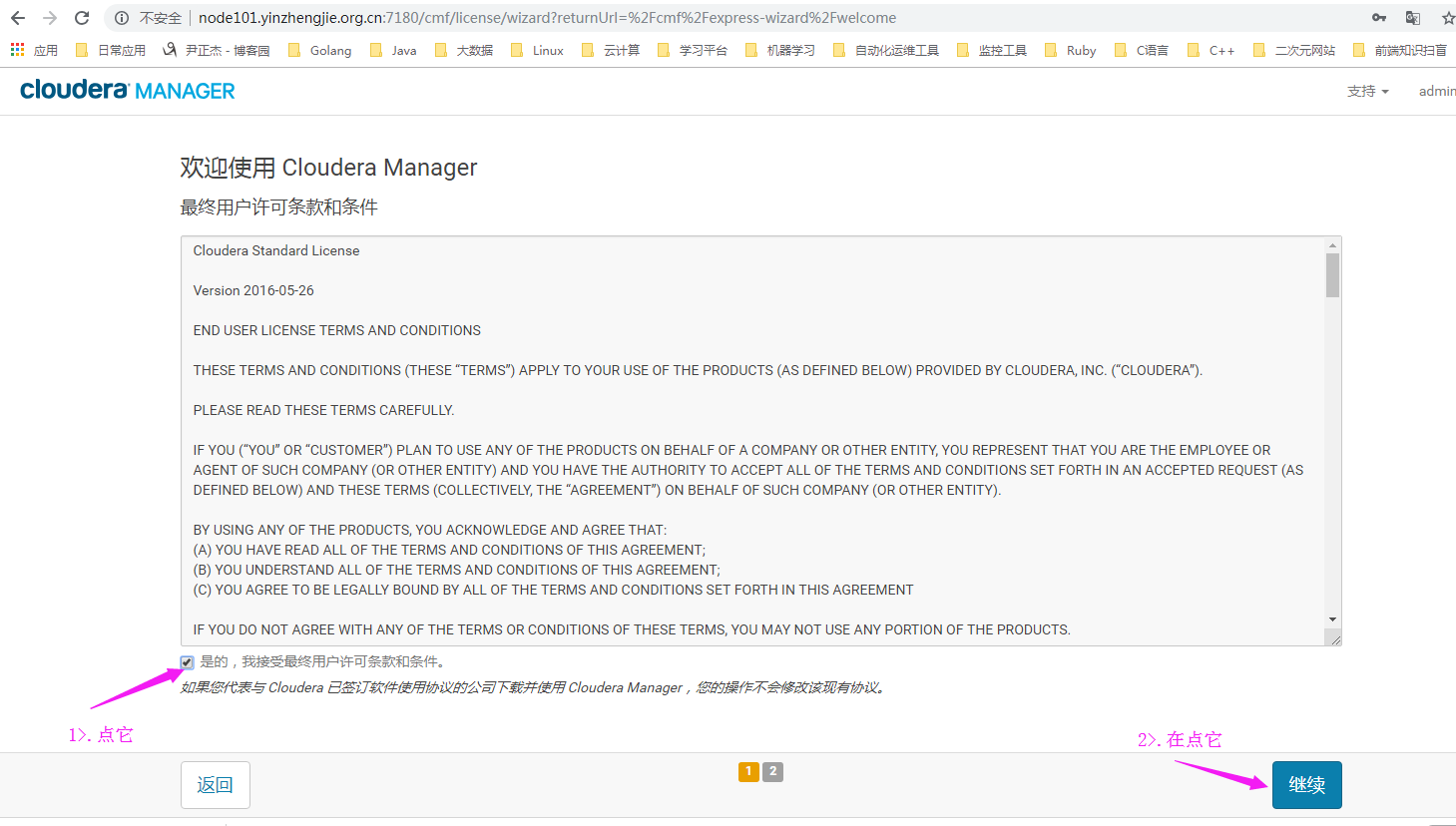1456x826 pixels.
Task: Click the not-secure site info icon
Action: (122, 18)
